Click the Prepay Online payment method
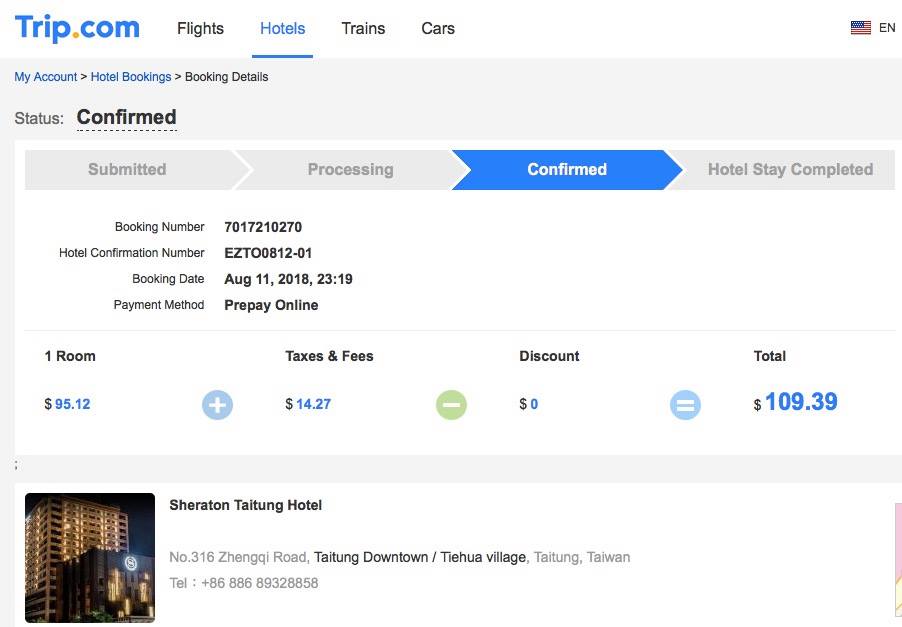 coord(271,305)
